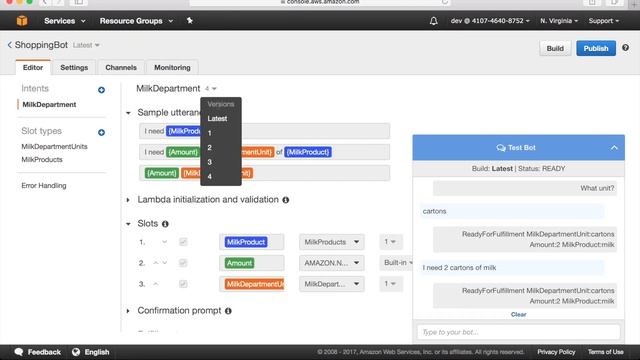Click the first sample utterance row
Viewport: 640px width, 360px height.
[x=264, y=131]
